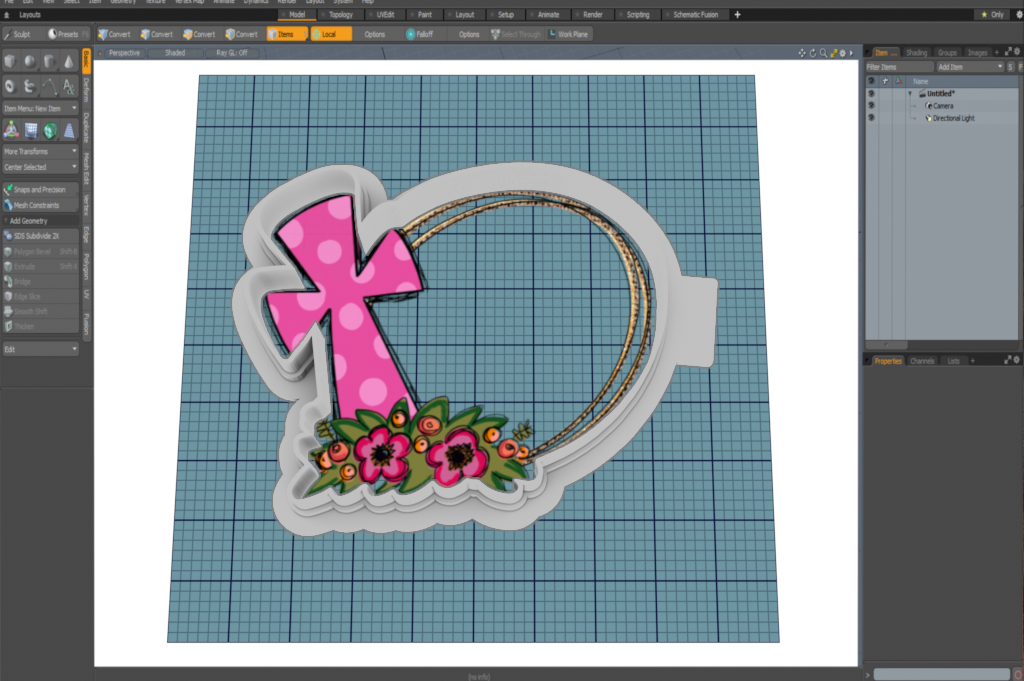The width and height of the screenshot is (1024, 681).
Task: Toggle visibility of the Untitled scene
Action: point(871,93)
